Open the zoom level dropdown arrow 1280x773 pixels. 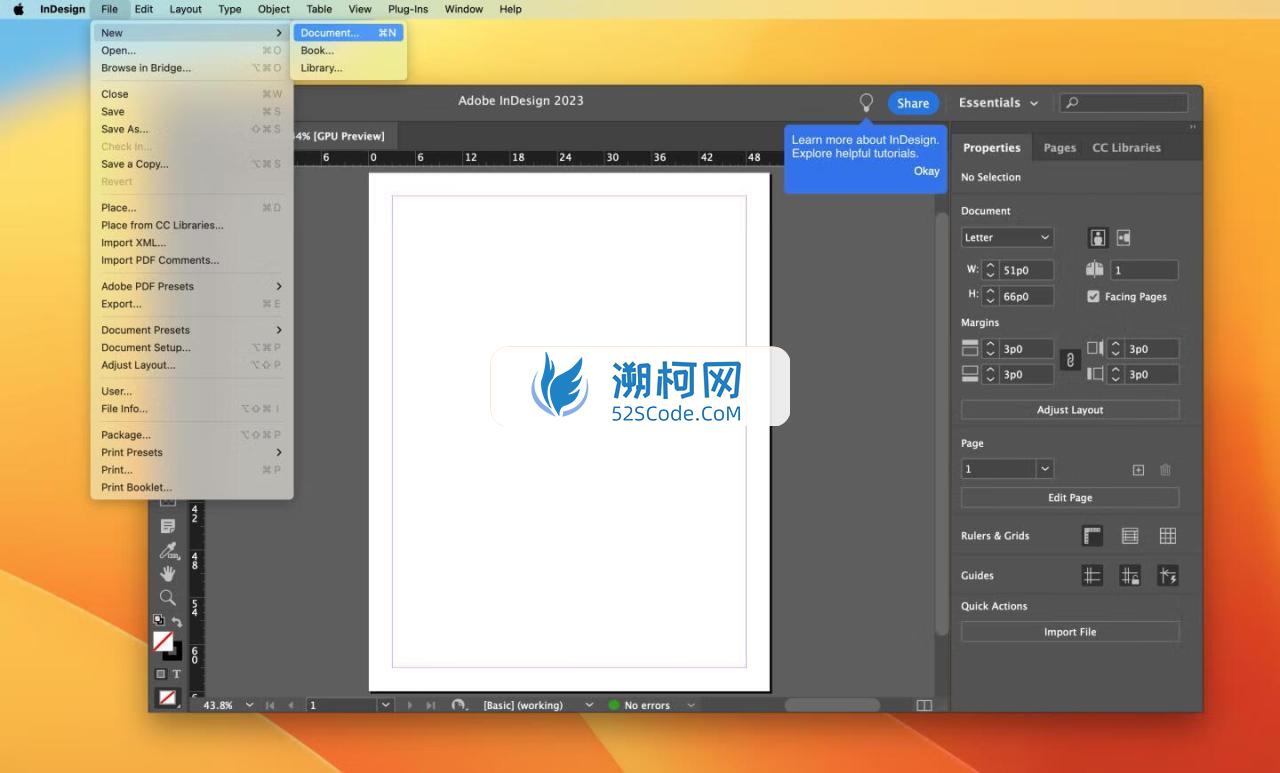(x=249, y=705)
